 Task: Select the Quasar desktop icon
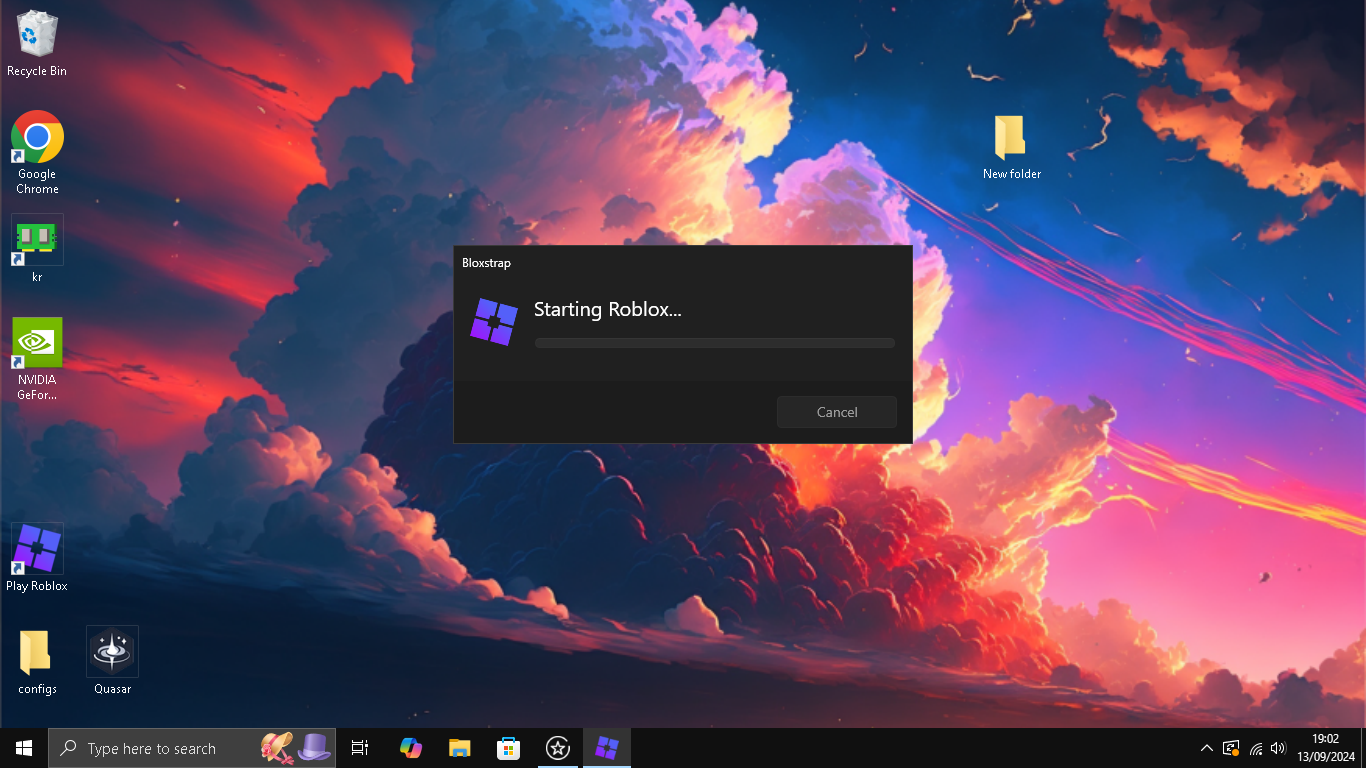[x=112, y=661]
